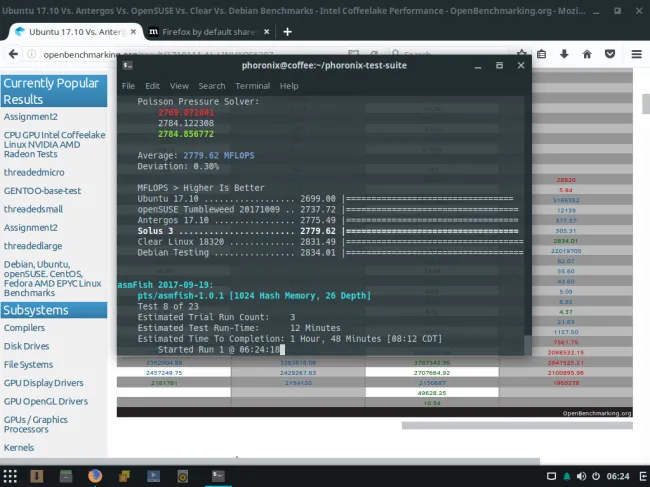Open Disk Drives subsystem link

pyautogui.click(x=27, y=346)
